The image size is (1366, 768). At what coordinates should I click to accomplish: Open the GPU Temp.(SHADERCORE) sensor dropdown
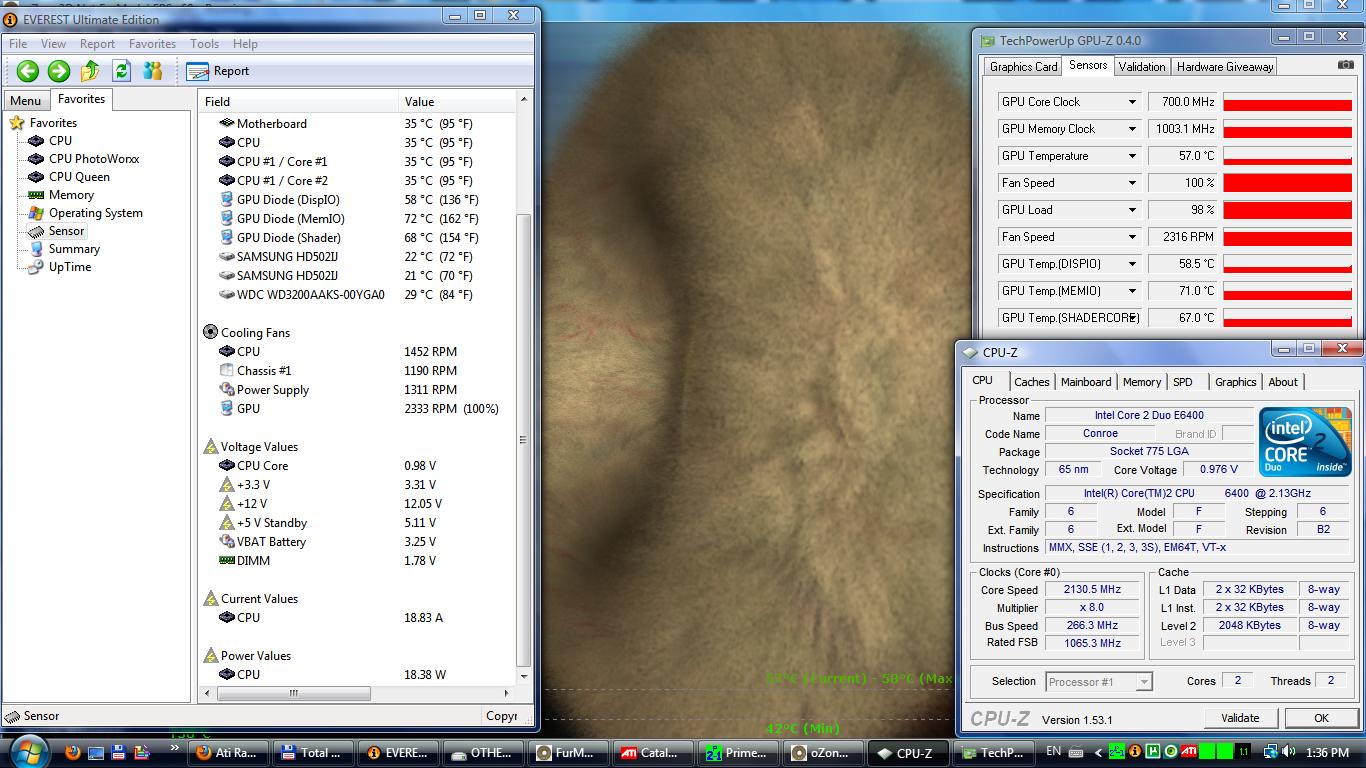tap(1132, 318)
